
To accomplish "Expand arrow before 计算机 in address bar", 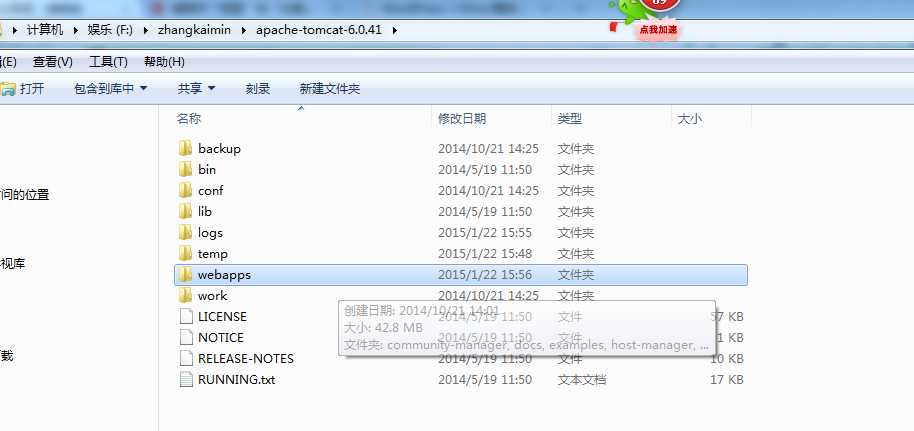I will (x=15, y=30).
